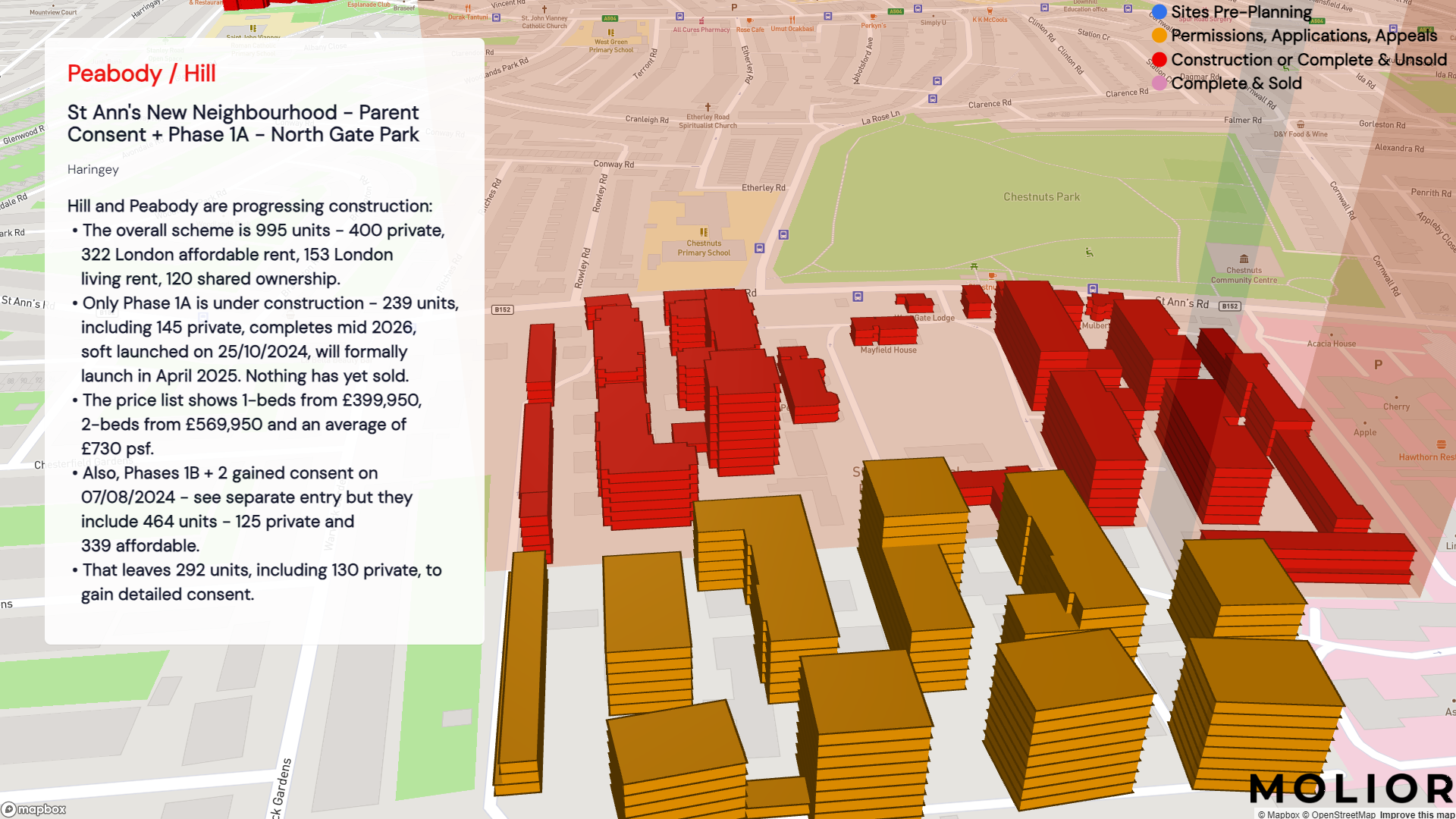This screenshot has width=1456, height=819.
Task: Click the Improve this map link
Action: 1417,814
